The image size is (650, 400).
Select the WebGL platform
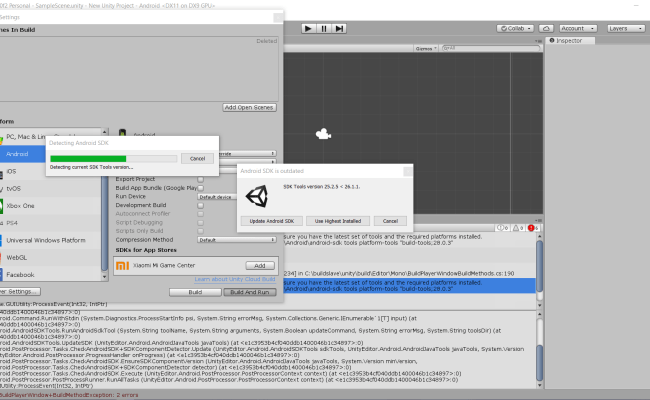click(x=50, y=257)
